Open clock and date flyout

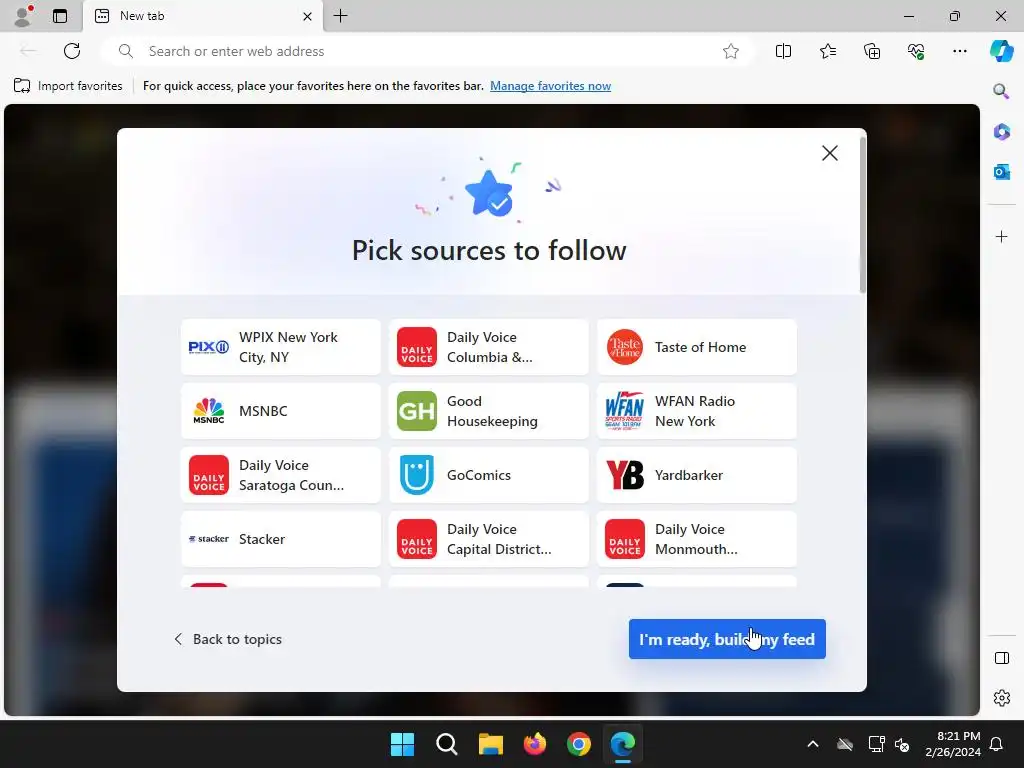[x=953, y=744]
